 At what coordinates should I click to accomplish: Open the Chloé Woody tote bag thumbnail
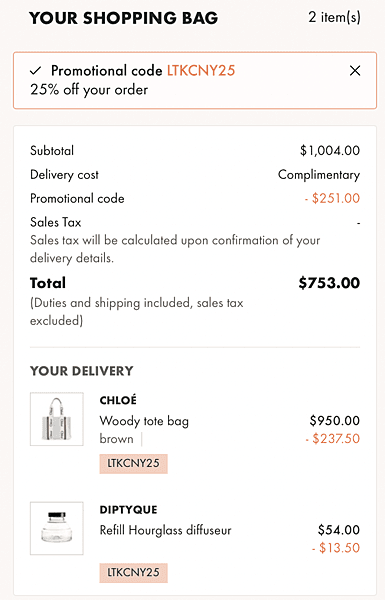57,419
